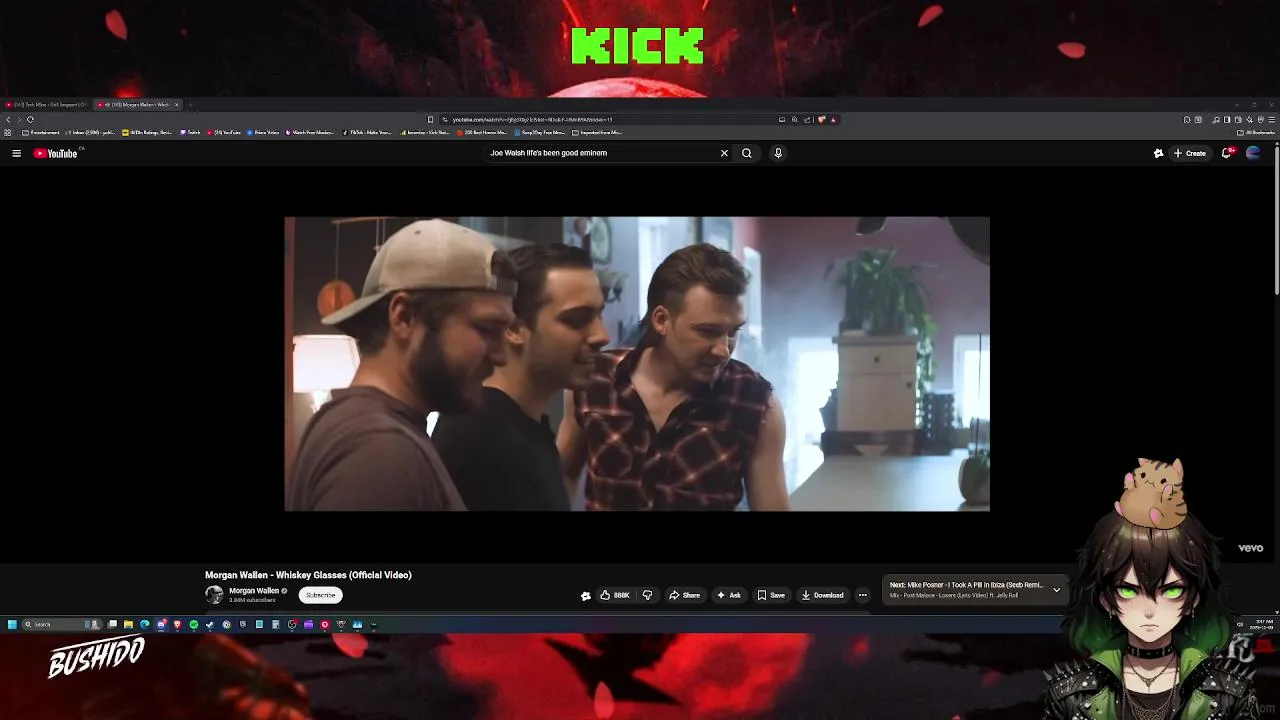Open the Twitch bookmark
This screenshot has width=1280, height=720.
(x=191, y=132)
